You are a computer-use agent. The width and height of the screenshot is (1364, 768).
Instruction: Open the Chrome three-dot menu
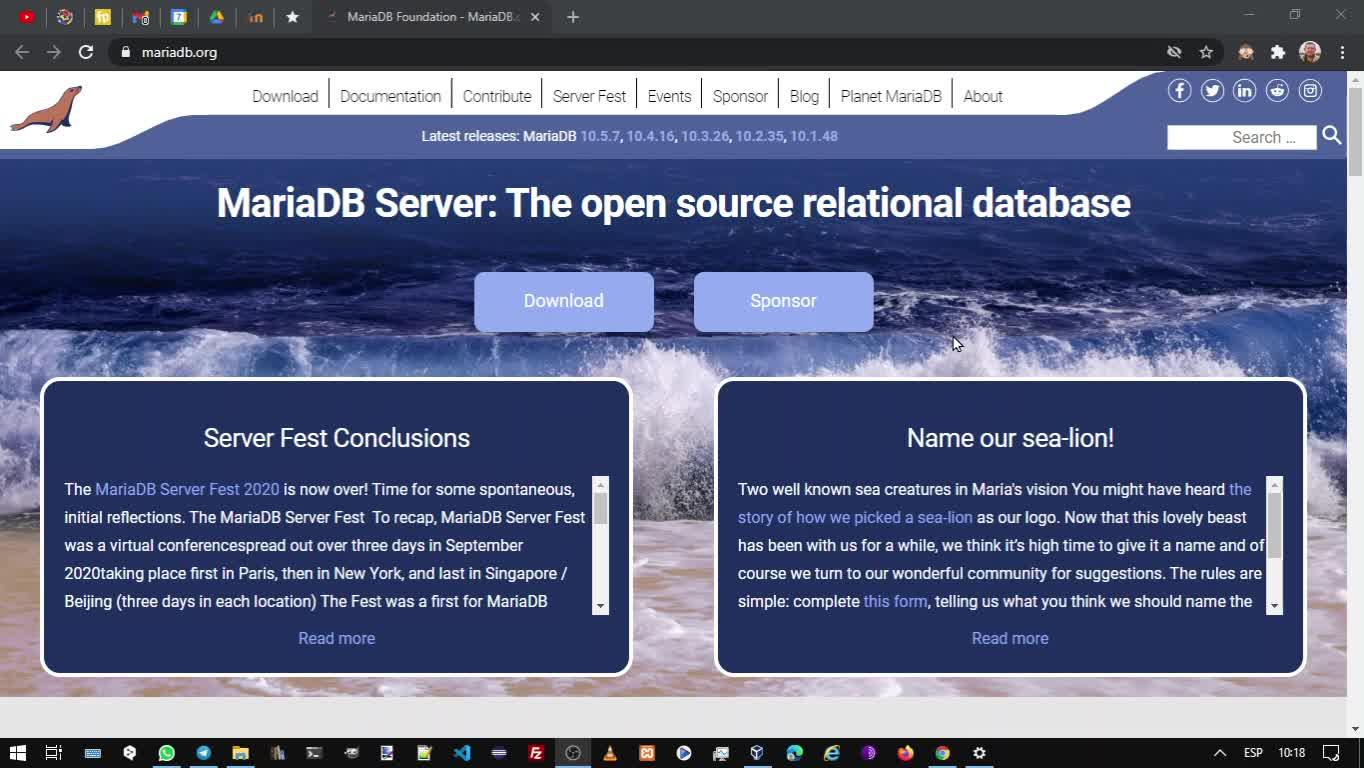pyautogui.click(x=1341, y=52)
